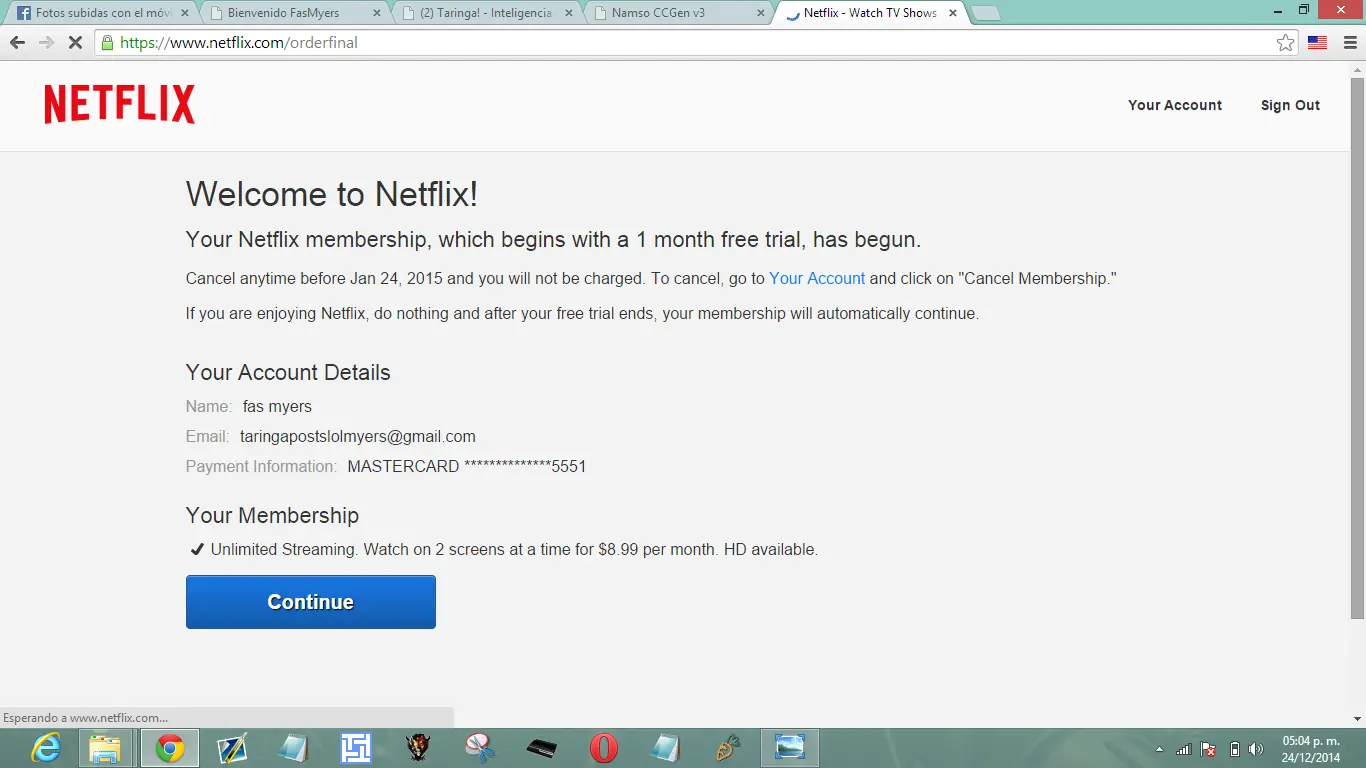1366x768 pixels.
Task: Open Internet Explorer from the taskbar
Action: [x=45, y=748]
